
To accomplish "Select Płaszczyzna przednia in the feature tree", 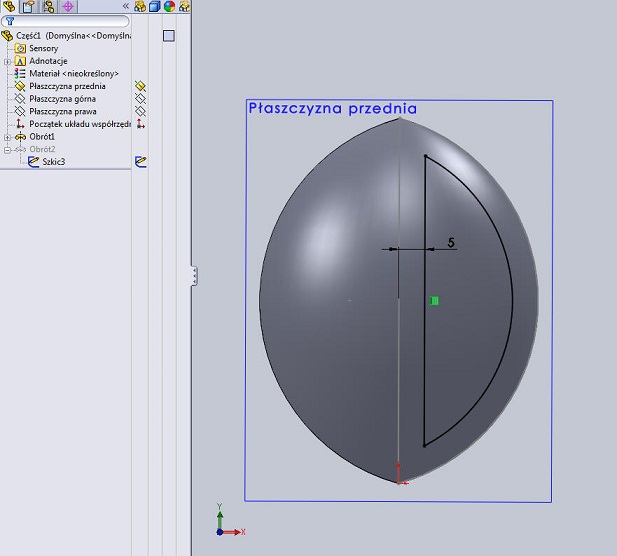I will tap(67, 86).
